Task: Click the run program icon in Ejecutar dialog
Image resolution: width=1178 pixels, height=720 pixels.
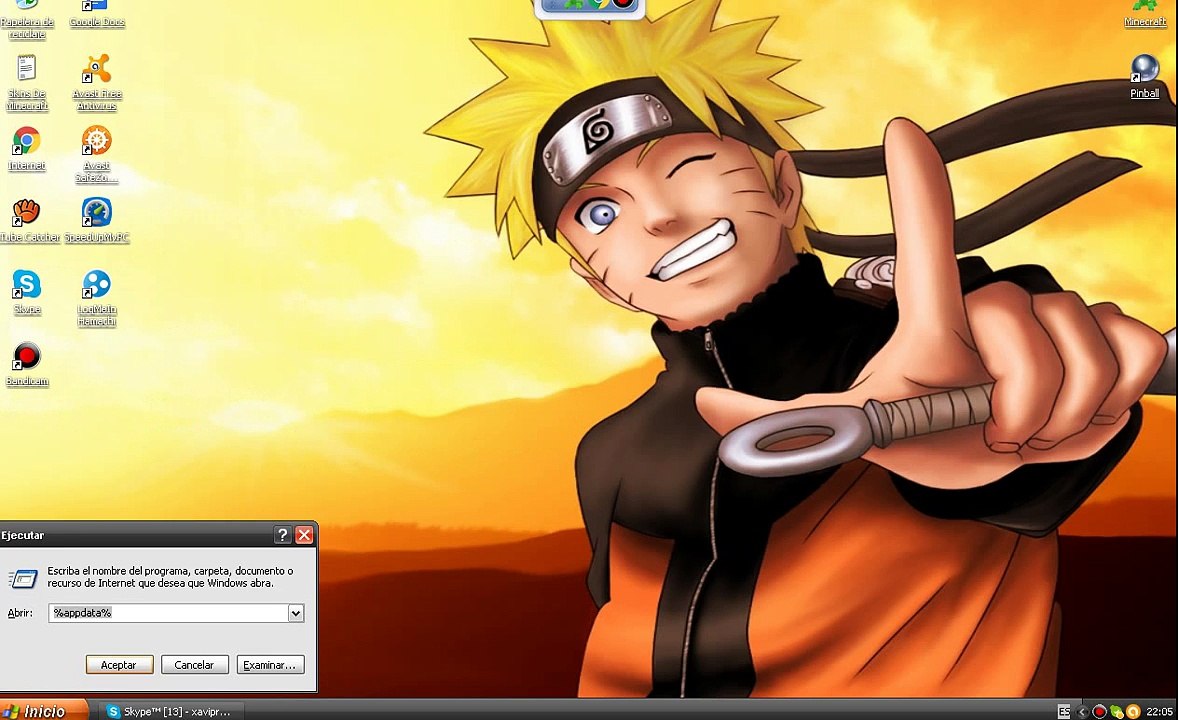Action: 23,579
